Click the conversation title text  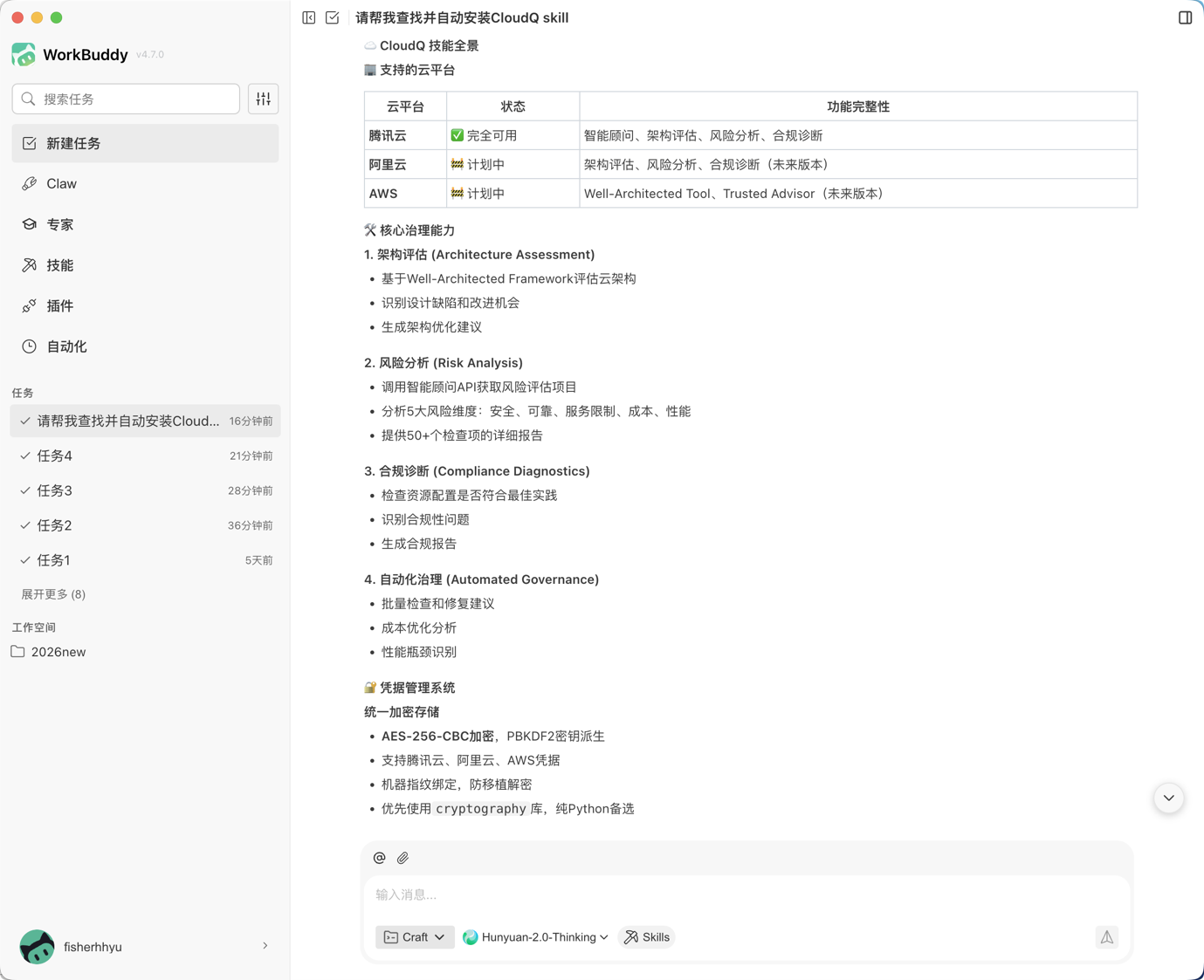462,17
